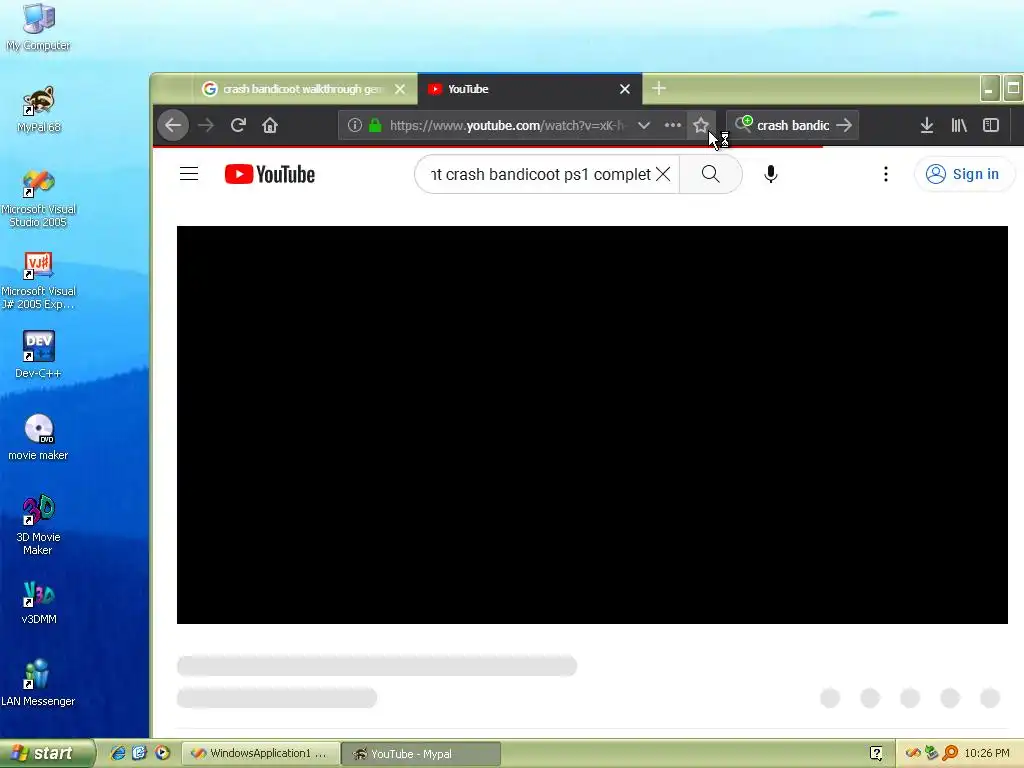Search with your voice microphone
Viewport: 1024px width, 768px height.
click(771, 174)
